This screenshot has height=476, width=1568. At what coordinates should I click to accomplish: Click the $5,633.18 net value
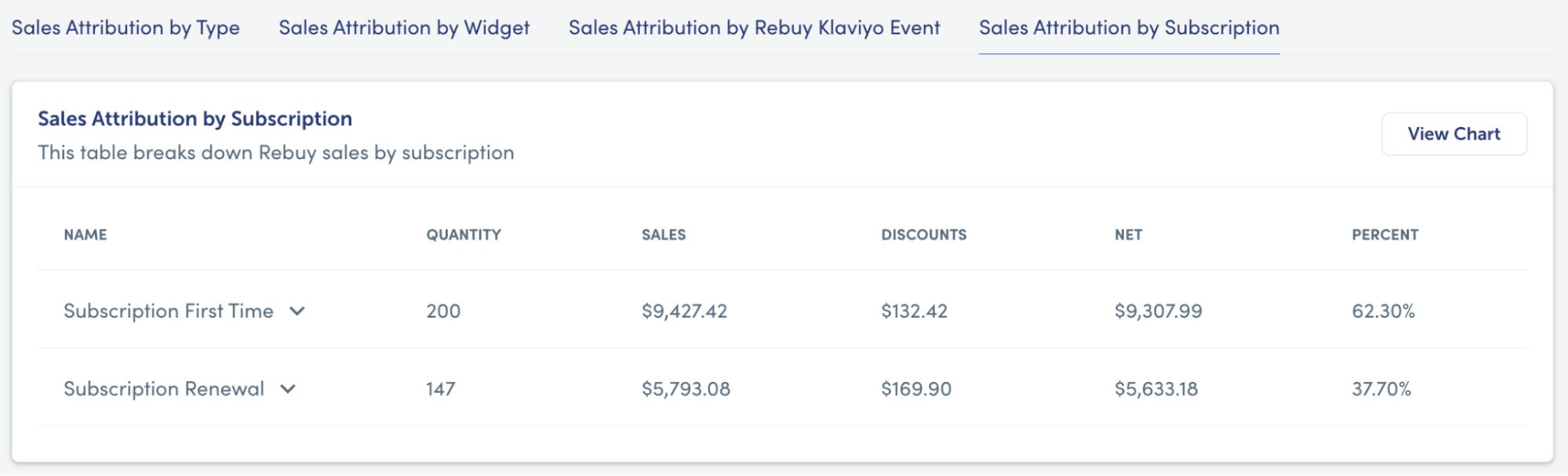click(1156, 389)
